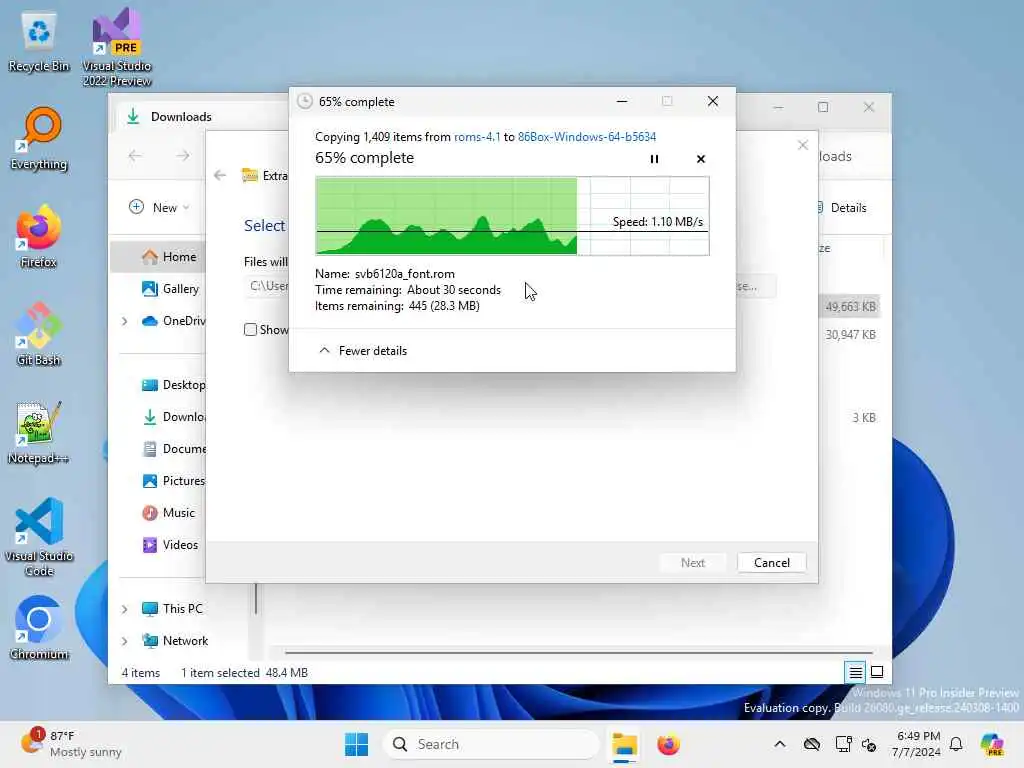
Task: Close the Extract wizard dialog
Action: [803, 145]
